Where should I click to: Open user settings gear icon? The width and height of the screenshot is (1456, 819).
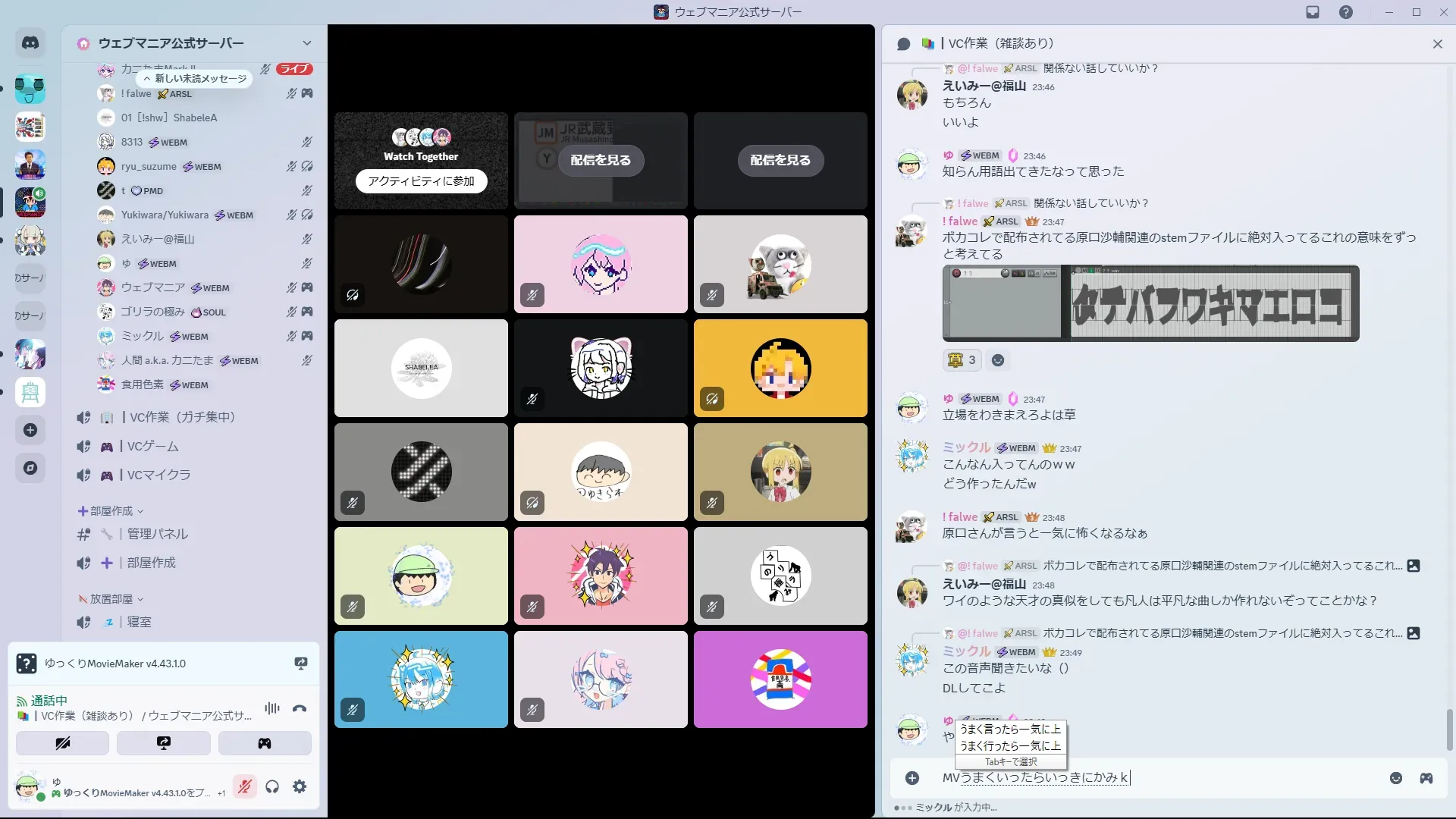[x=300, y=786]
